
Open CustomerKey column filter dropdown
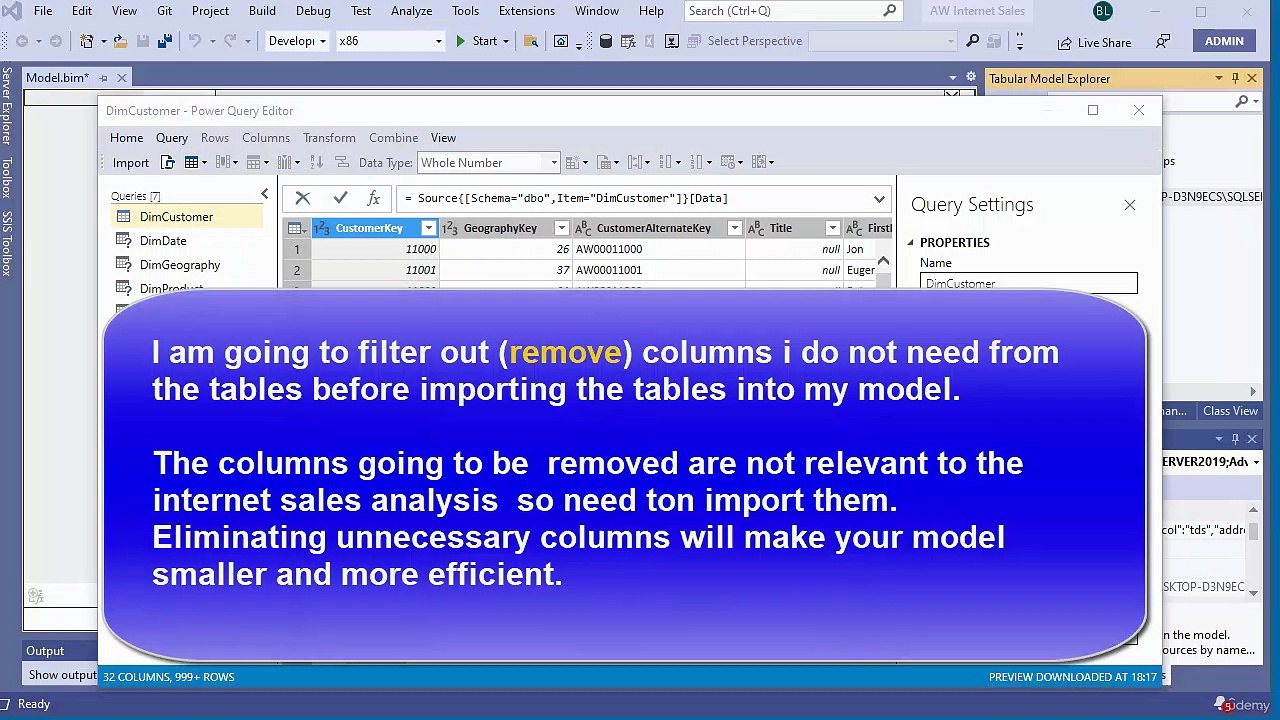tap(429, 228)
